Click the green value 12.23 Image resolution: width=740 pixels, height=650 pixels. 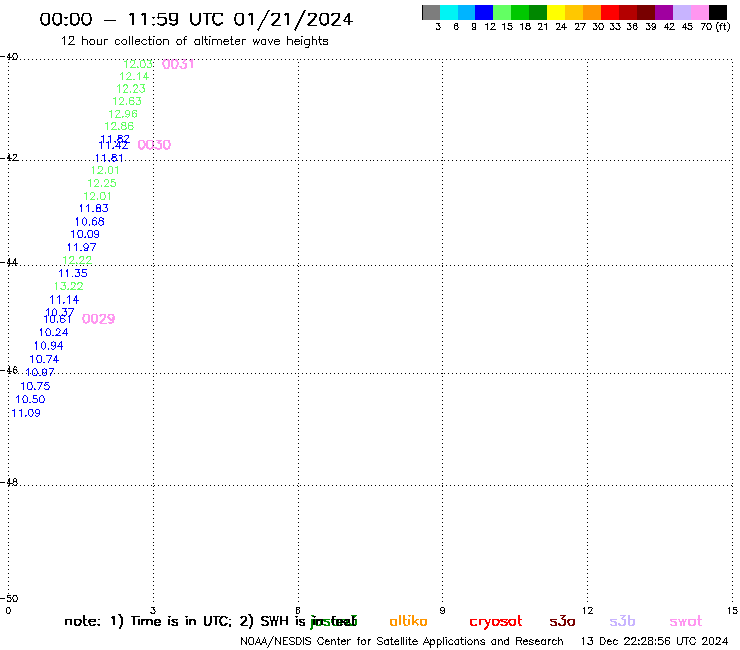(x=131, y=89)
